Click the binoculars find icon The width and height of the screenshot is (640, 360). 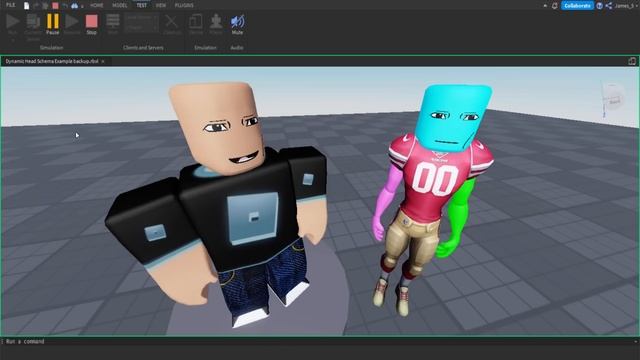(74, 6)
